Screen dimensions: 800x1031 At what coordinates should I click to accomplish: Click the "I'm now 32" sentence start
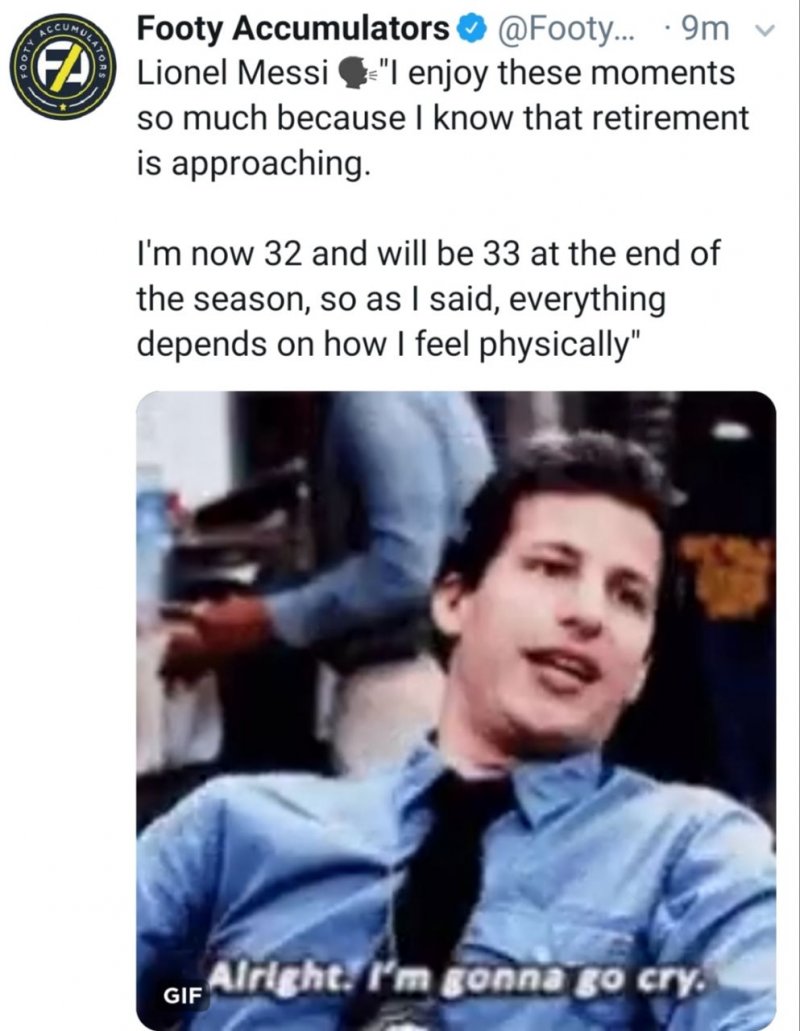(220, 254)
